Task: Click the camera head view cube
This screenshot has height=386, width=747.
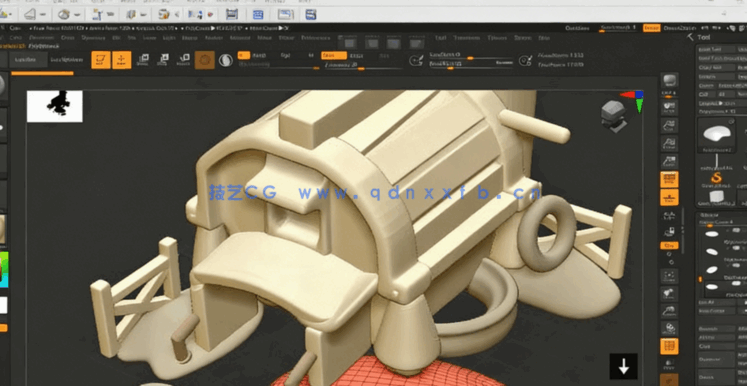Action: pos(613,115)
